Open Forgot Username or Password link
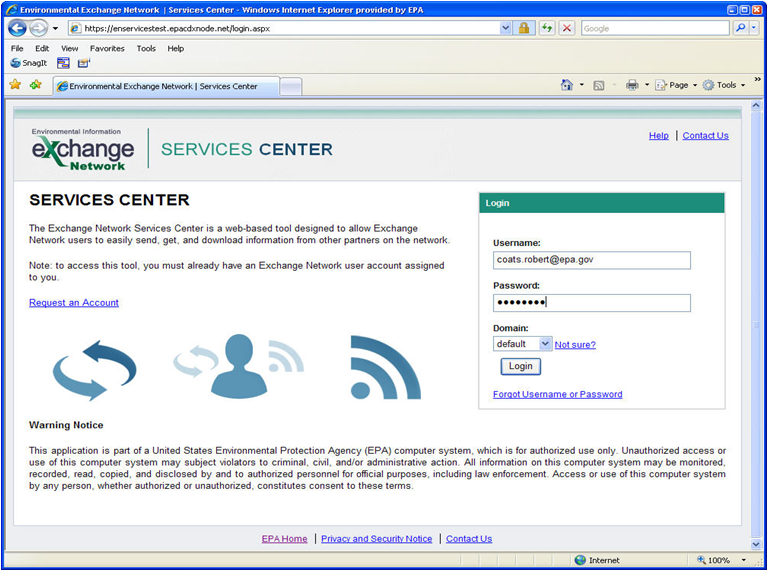 coord(557,394)
